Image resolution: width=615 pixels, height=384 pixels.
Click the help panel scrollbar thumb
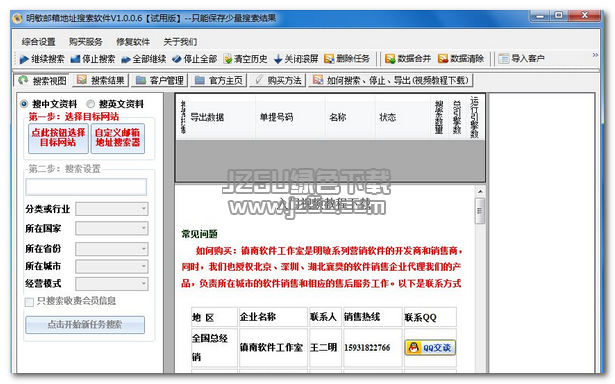[x=480, y=211]
